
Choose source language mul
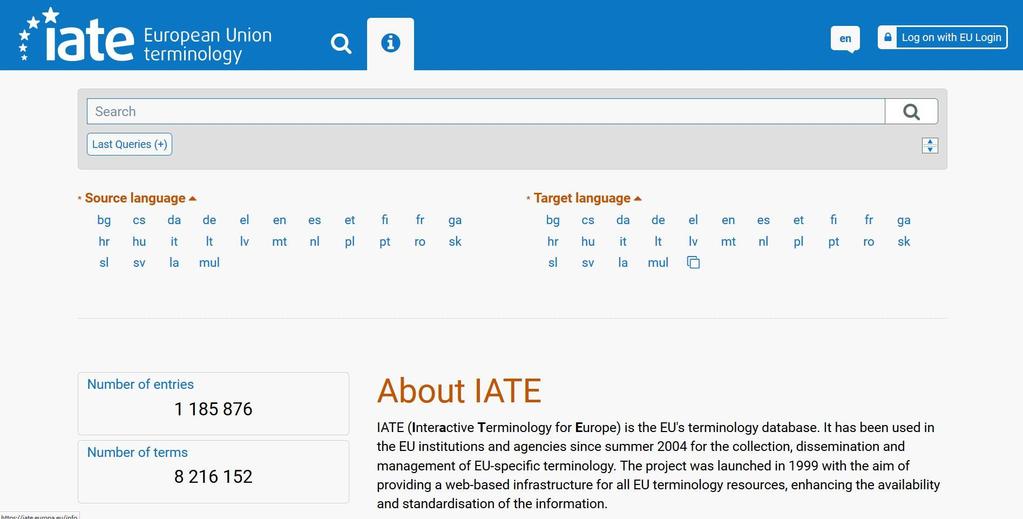pyautogui.click(x=209, y=262)
